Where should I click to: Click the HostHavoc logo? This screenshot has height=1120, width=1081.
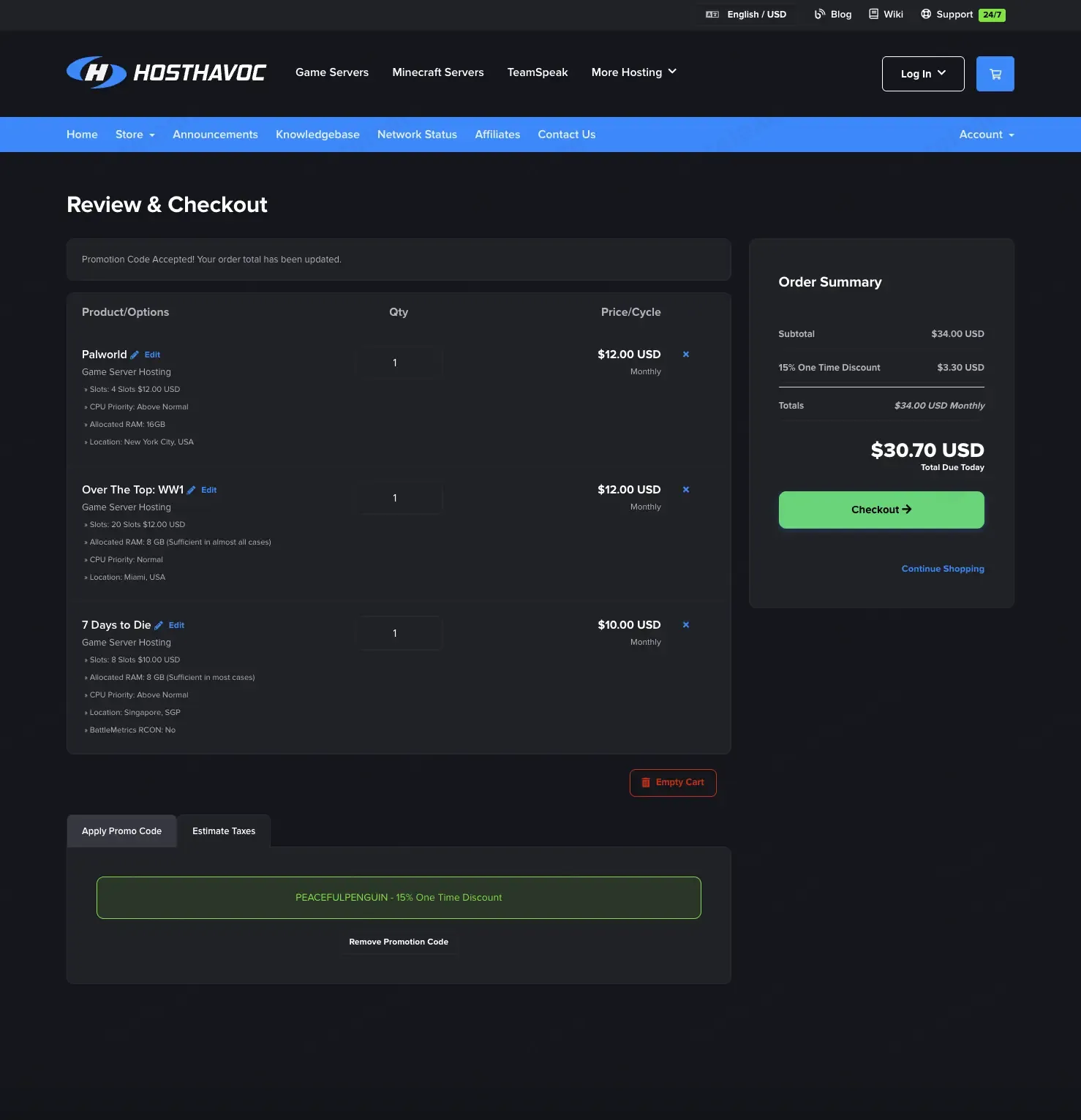pyautogui.click(x=166, y=72)
